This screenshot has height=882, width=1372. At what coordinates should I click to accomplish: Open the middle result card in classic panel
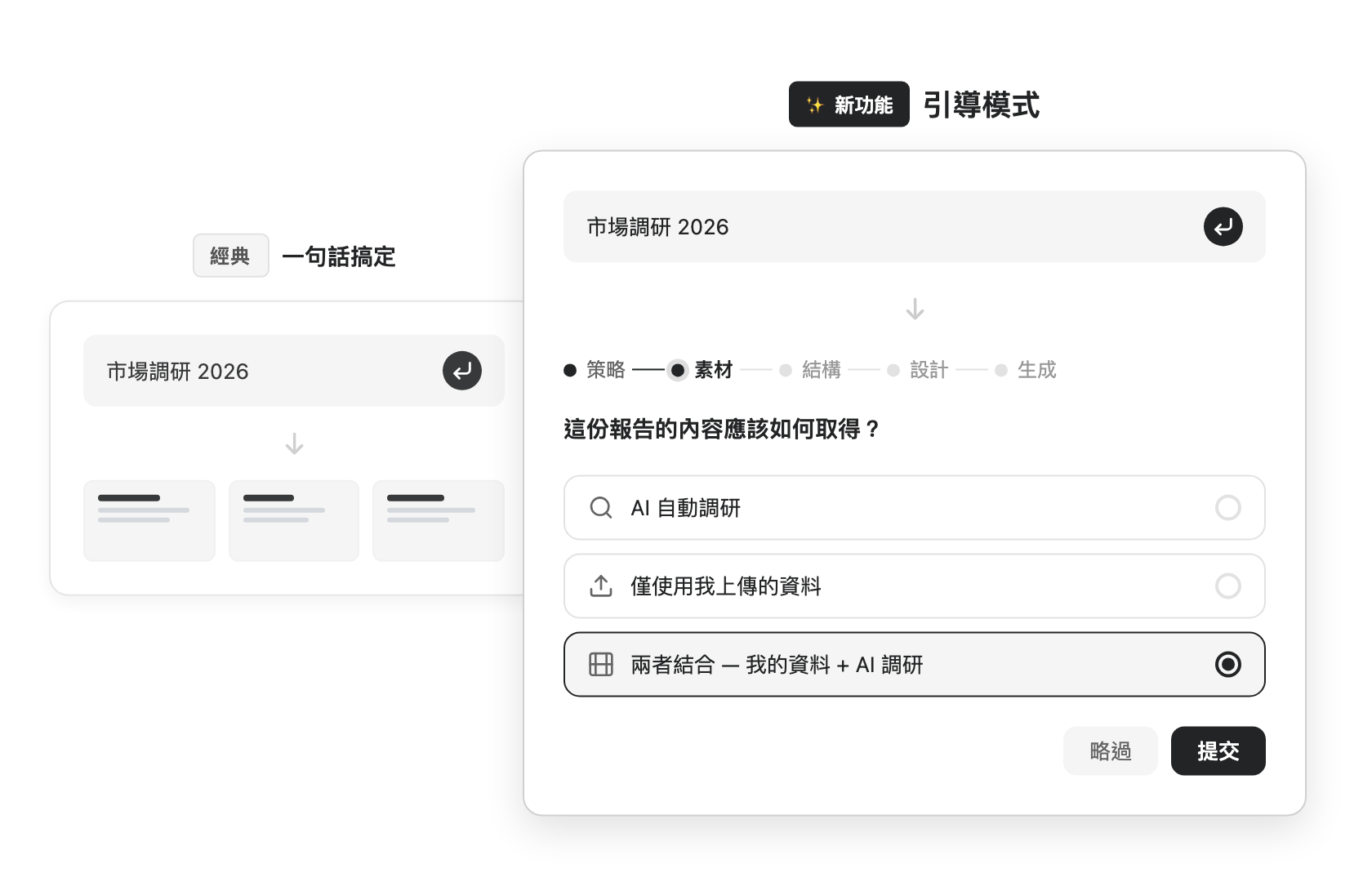[x=294, y=521]
